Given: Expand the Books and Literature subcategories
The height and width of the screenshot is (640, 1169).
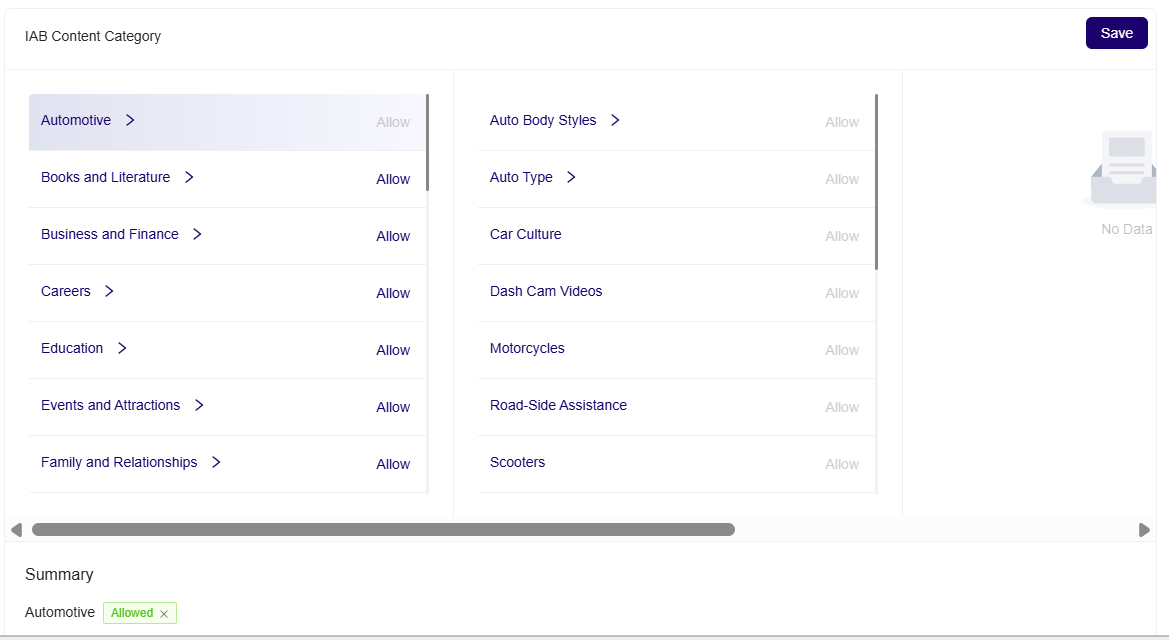Looking at the screenshot, I should coord(189,177).
